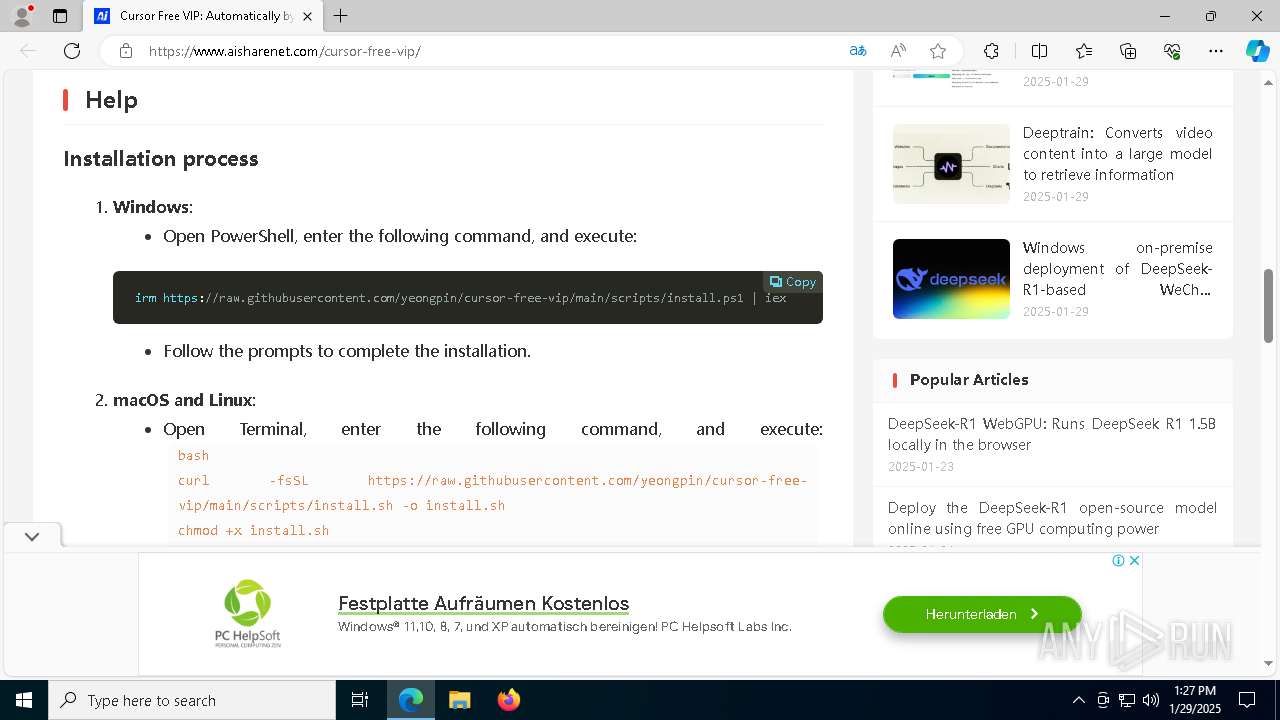The image size is (1280, 720).
Task: Open volume control tray icon
Action: 1151,700
